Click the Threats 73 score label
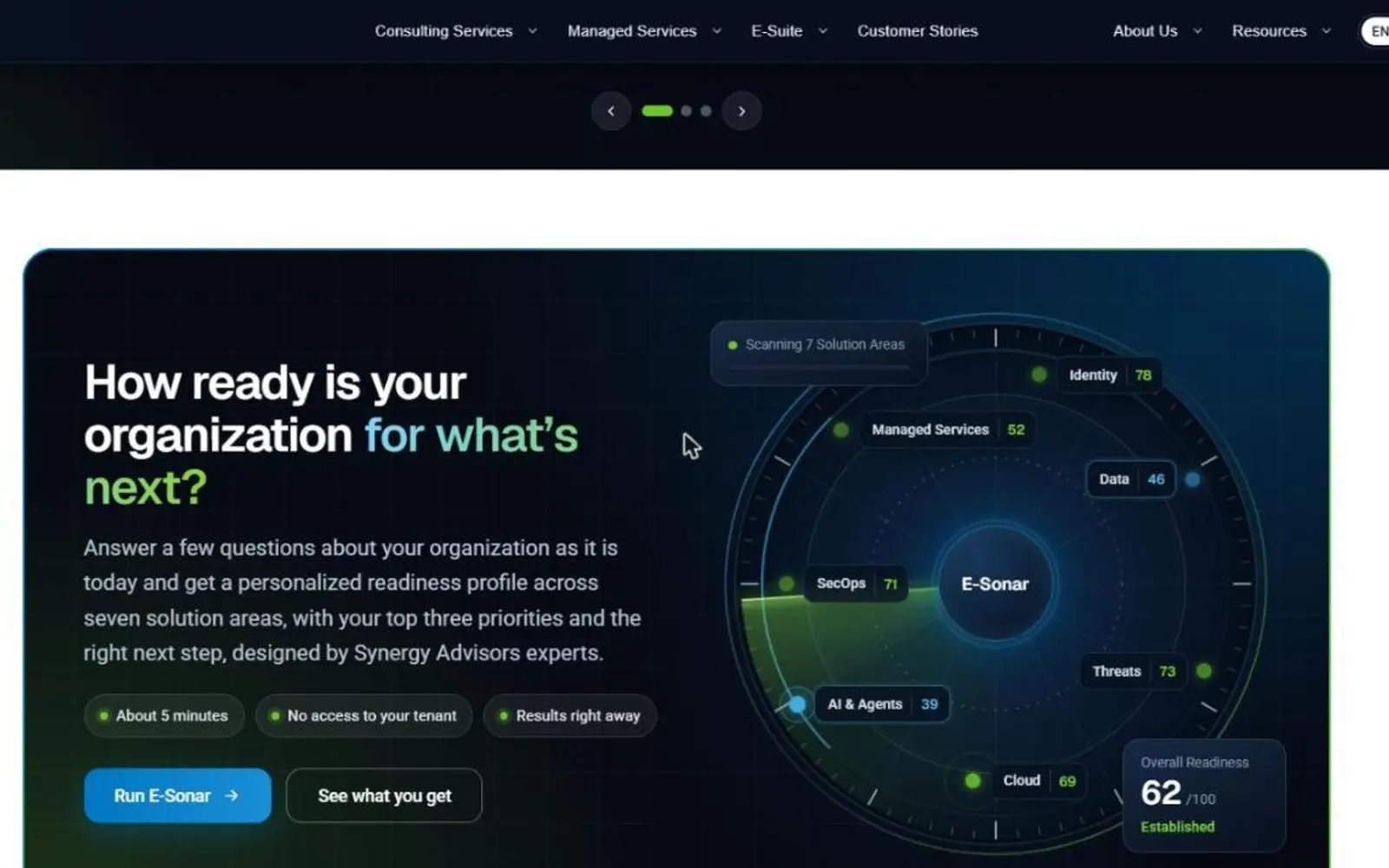This screenshot has height=868, width=1389. pyautogui.click(x=1133, y=671)
